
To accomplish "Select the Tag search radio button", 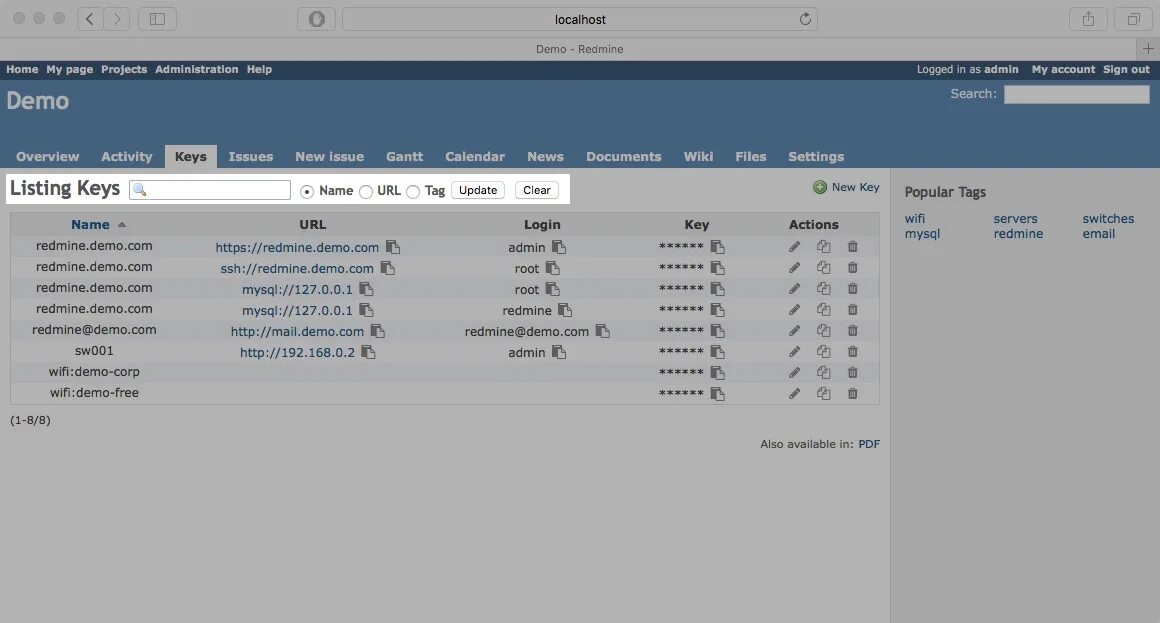I will click(x=413, y=190).
